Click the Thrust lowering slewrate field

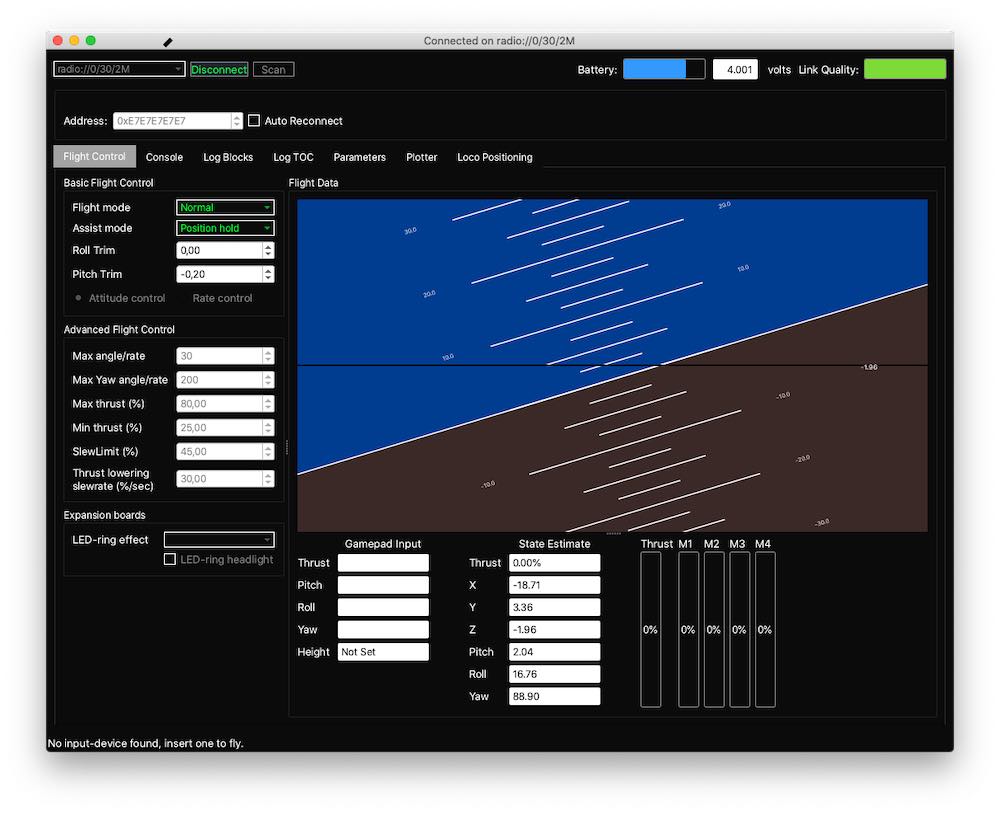coord(219,479)
